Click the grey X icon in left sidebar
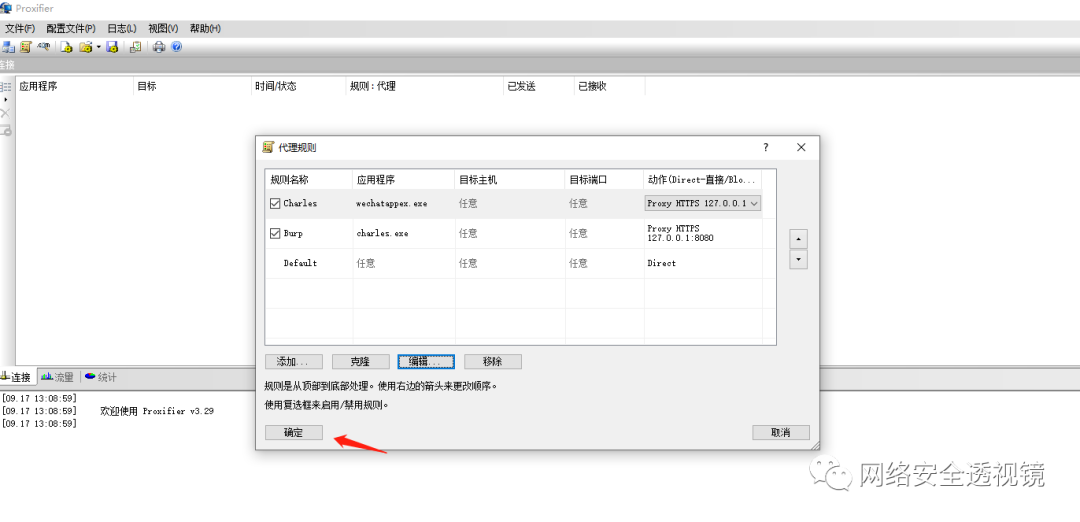1080x522 pixels. click(6, 113)
